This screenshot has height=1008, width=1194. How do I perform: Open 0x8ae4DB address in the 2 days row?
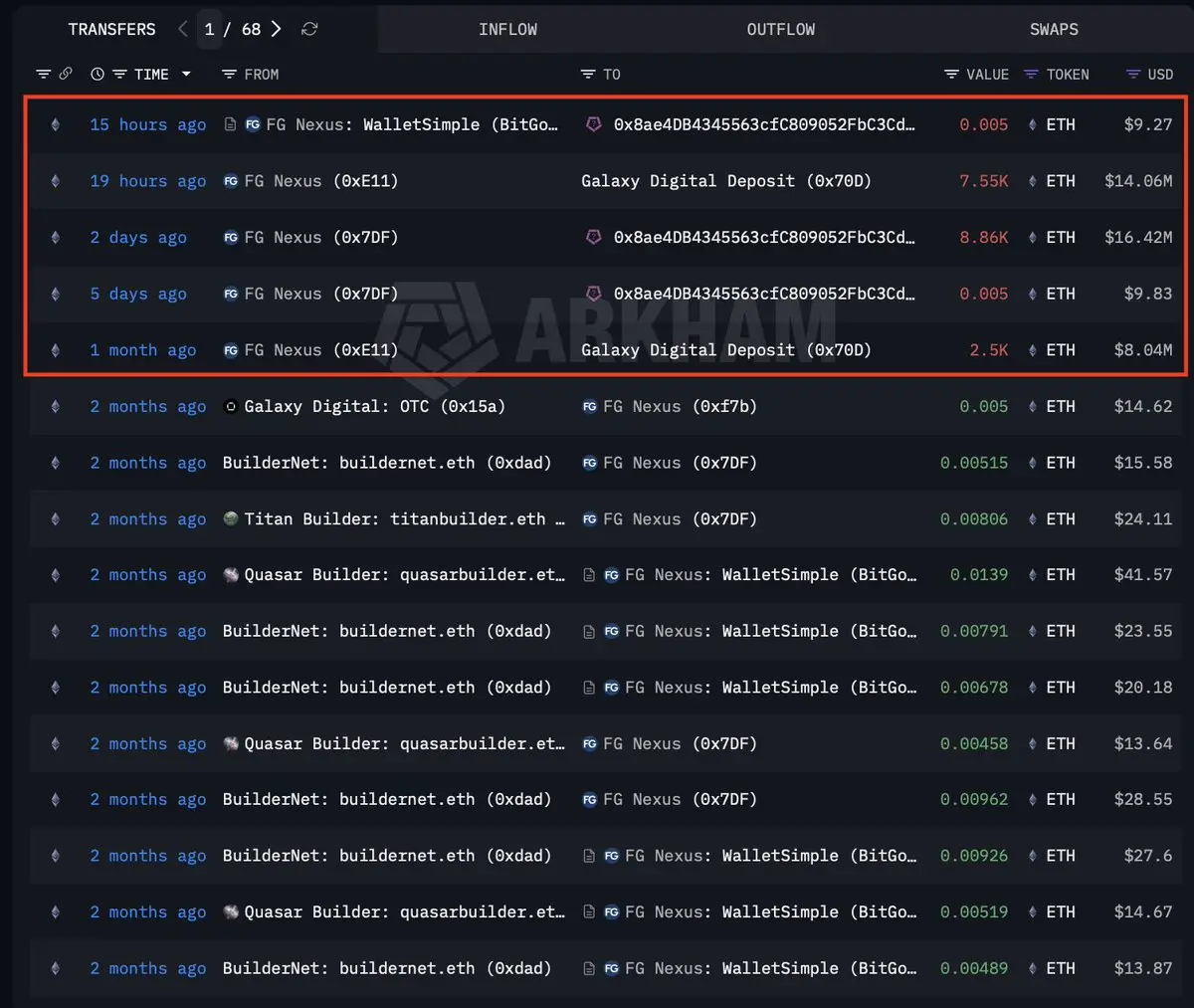coord(764,237)
